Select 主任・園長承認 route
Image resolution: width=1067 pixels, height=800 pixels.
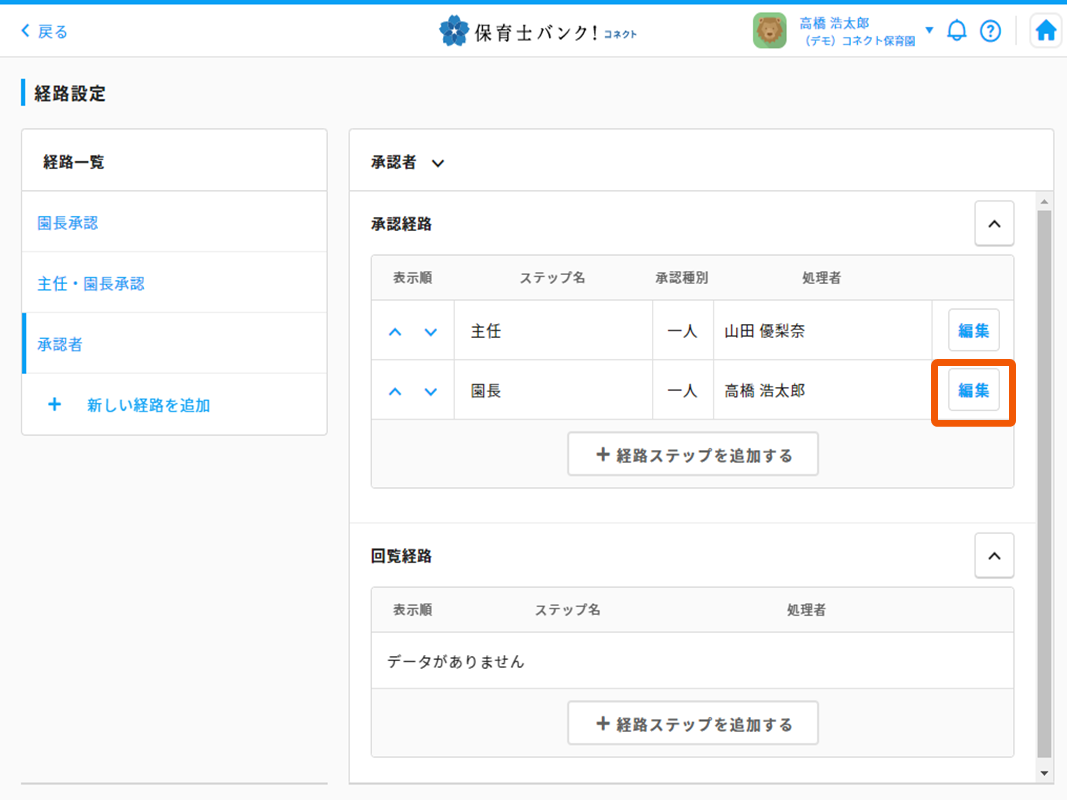tap(91, 284)
